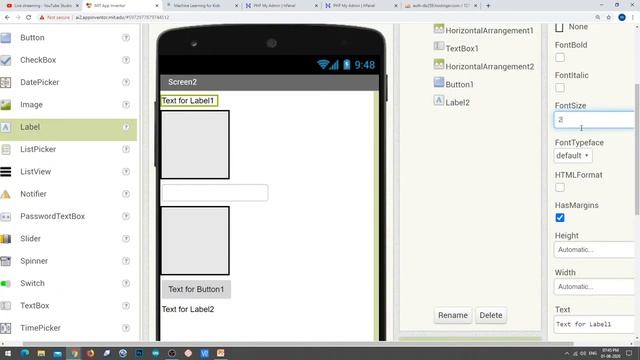Screen dimensions: 640x360
Task: Enable the FontBold checkbox
Action: click(x=560, y=58)
